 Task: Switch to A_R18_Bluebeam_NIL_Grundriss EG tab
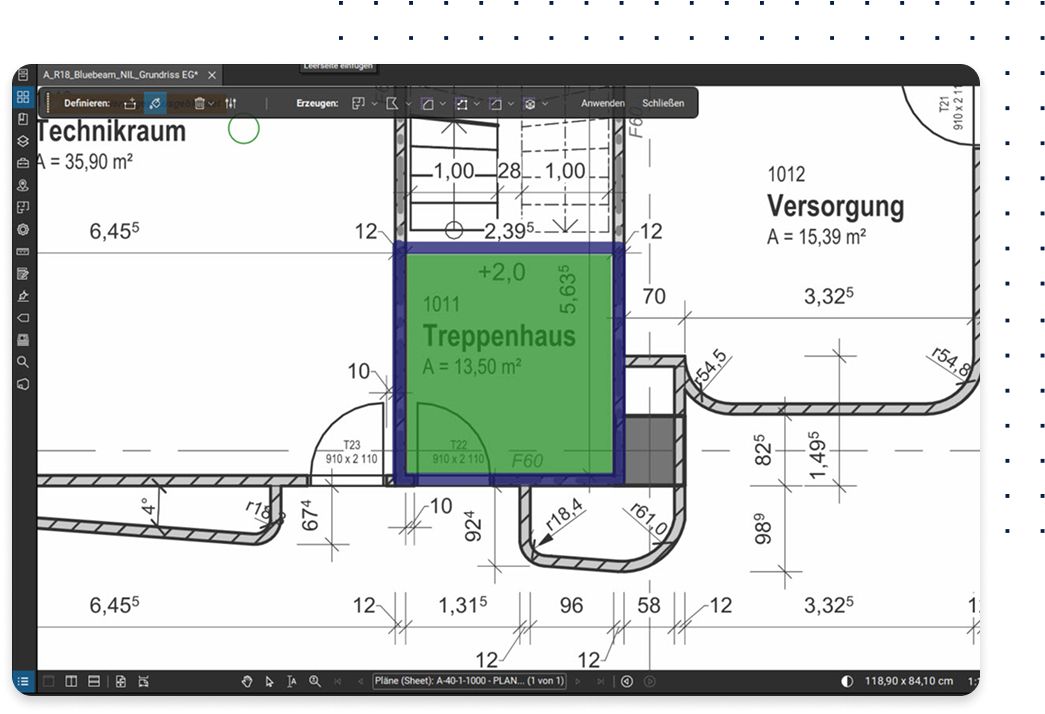121,75
